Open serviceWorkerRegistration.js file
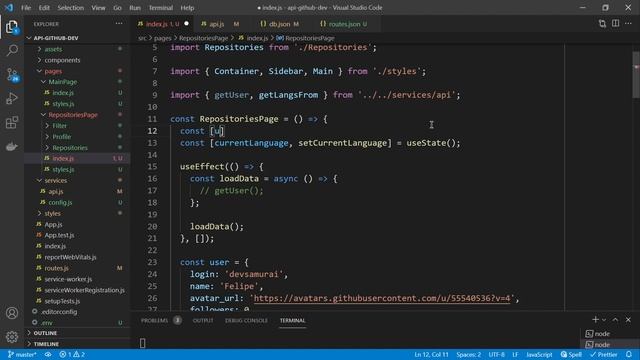640x360 pixels. click(x=84, y=290)
